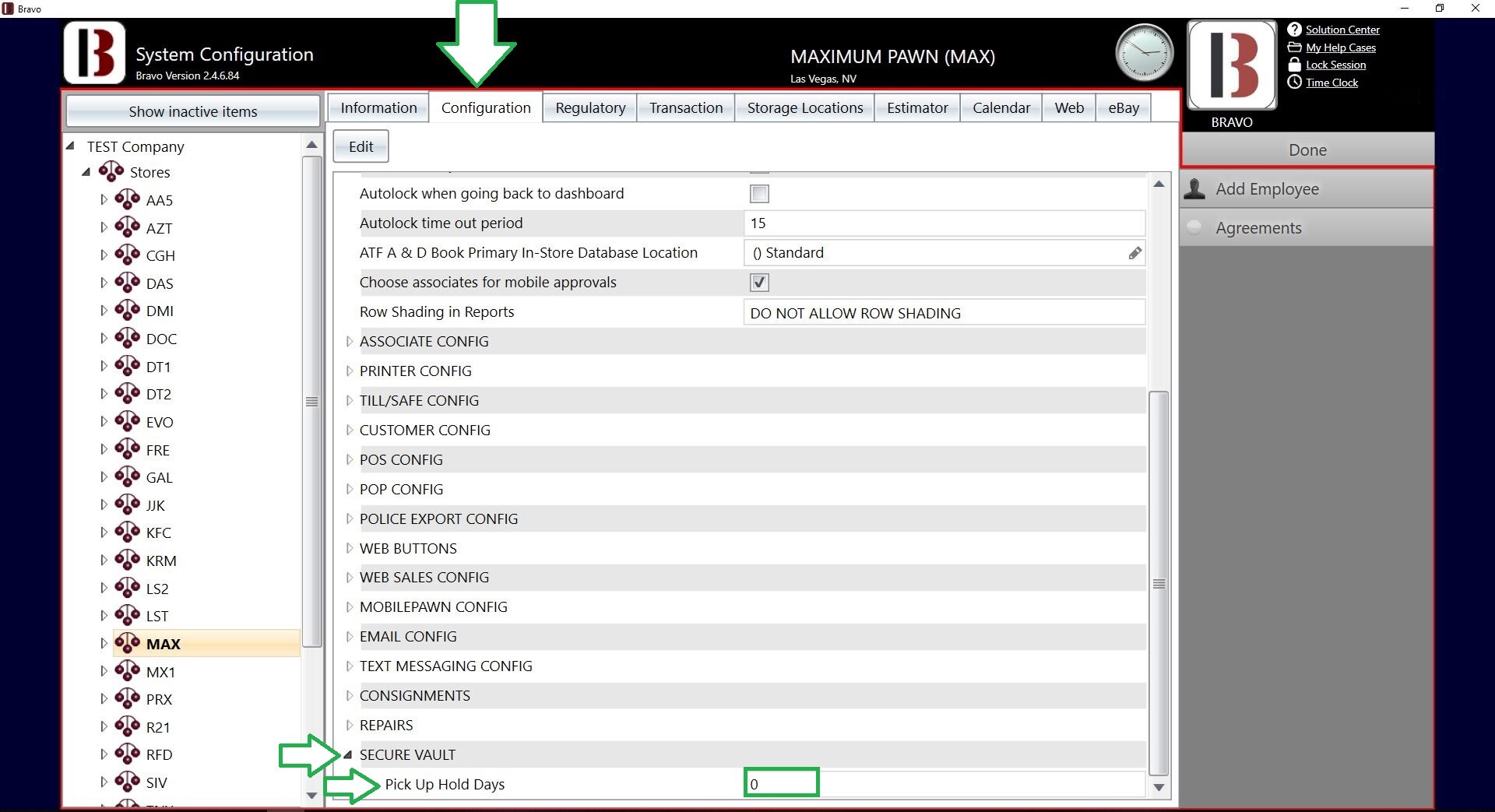This screenshot has width=1495, height=812.
Task: Expand WEB SALES CONFIG section
Action: pyautogui.click(x=350, y=577)
